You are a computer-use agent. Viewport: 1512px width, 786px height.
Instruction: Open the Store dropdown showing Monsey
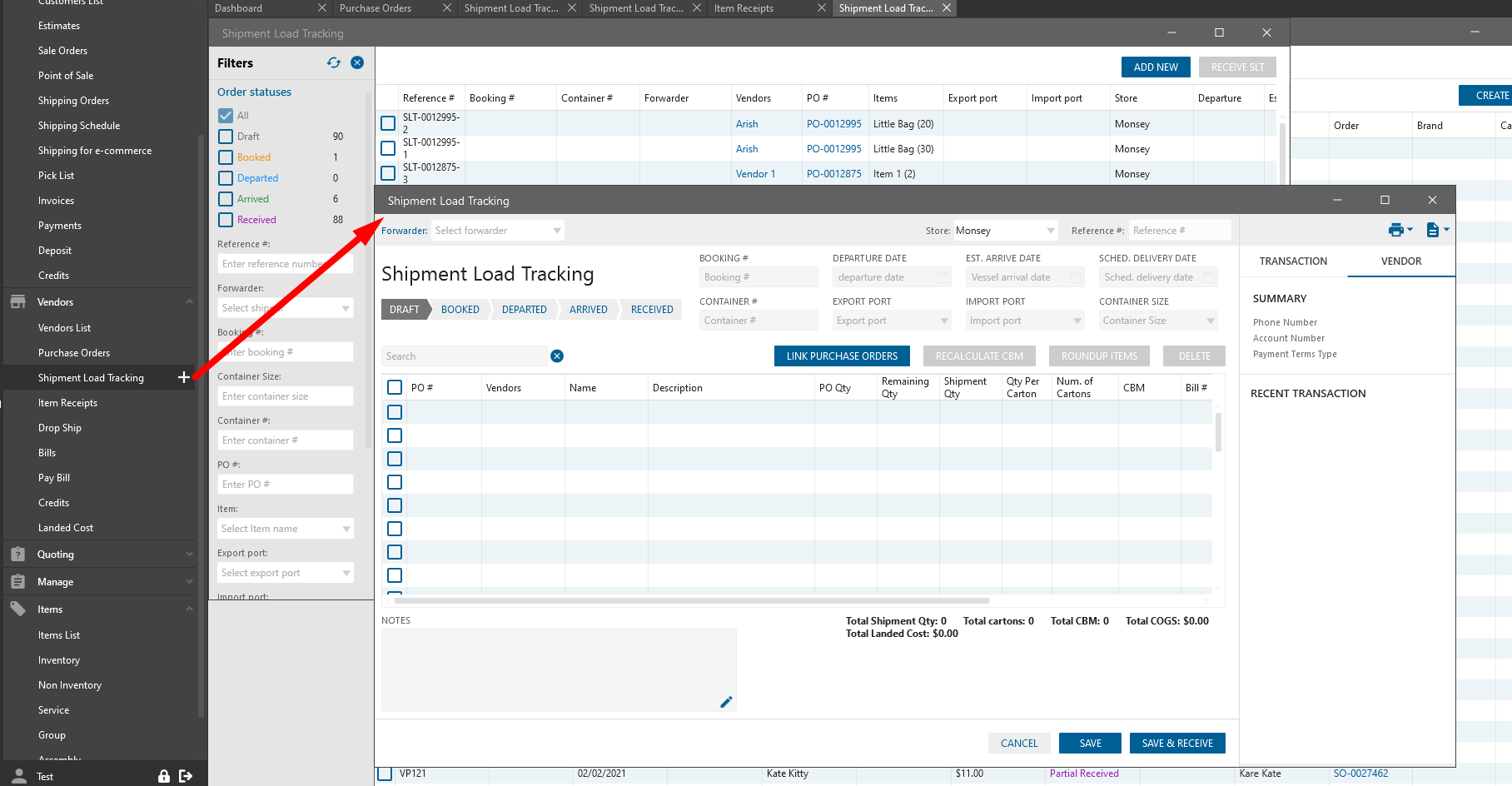pos(1005,231)
